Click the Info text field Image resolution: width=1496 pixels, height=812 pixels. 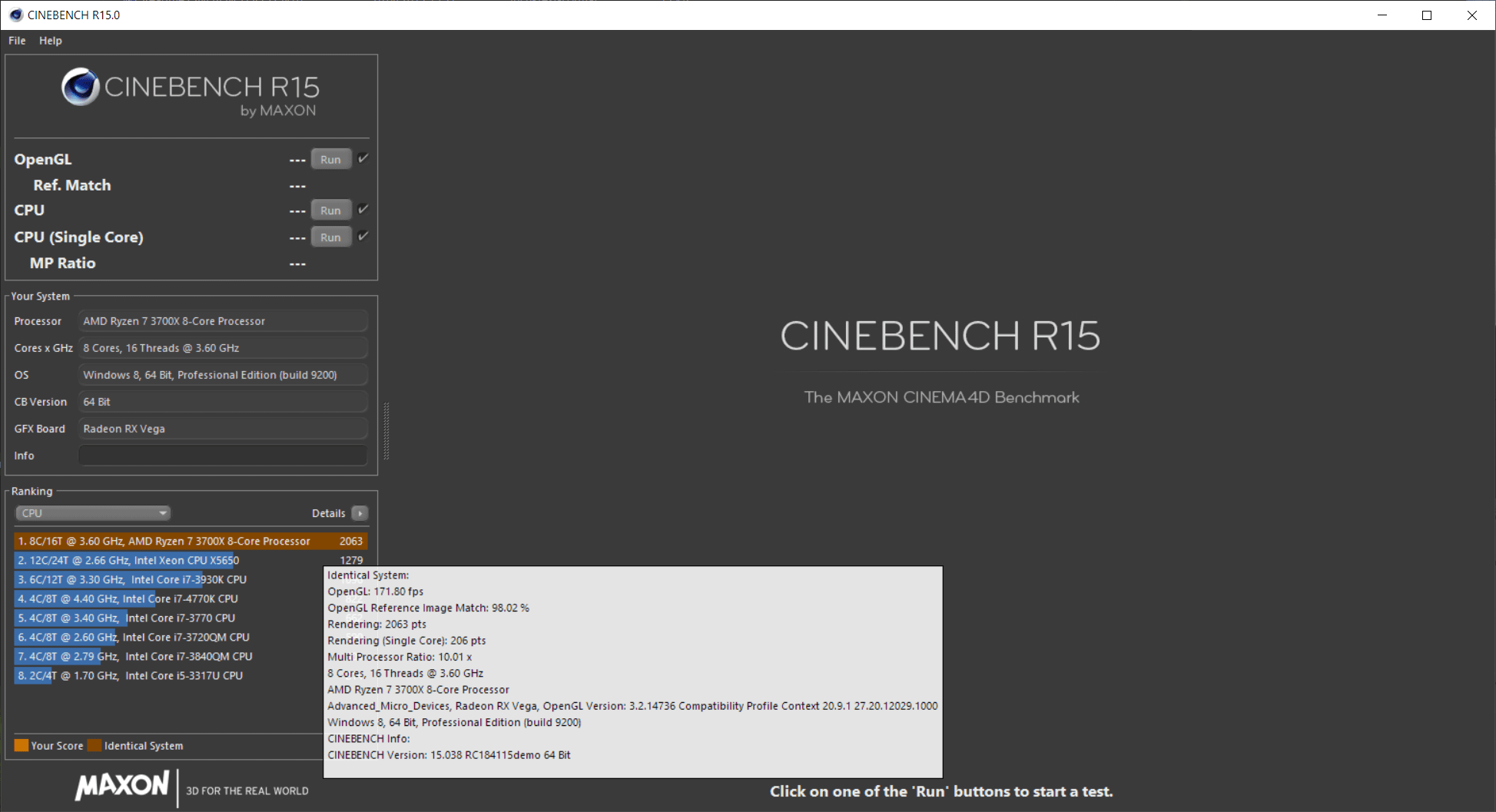[x=223, y=456]
